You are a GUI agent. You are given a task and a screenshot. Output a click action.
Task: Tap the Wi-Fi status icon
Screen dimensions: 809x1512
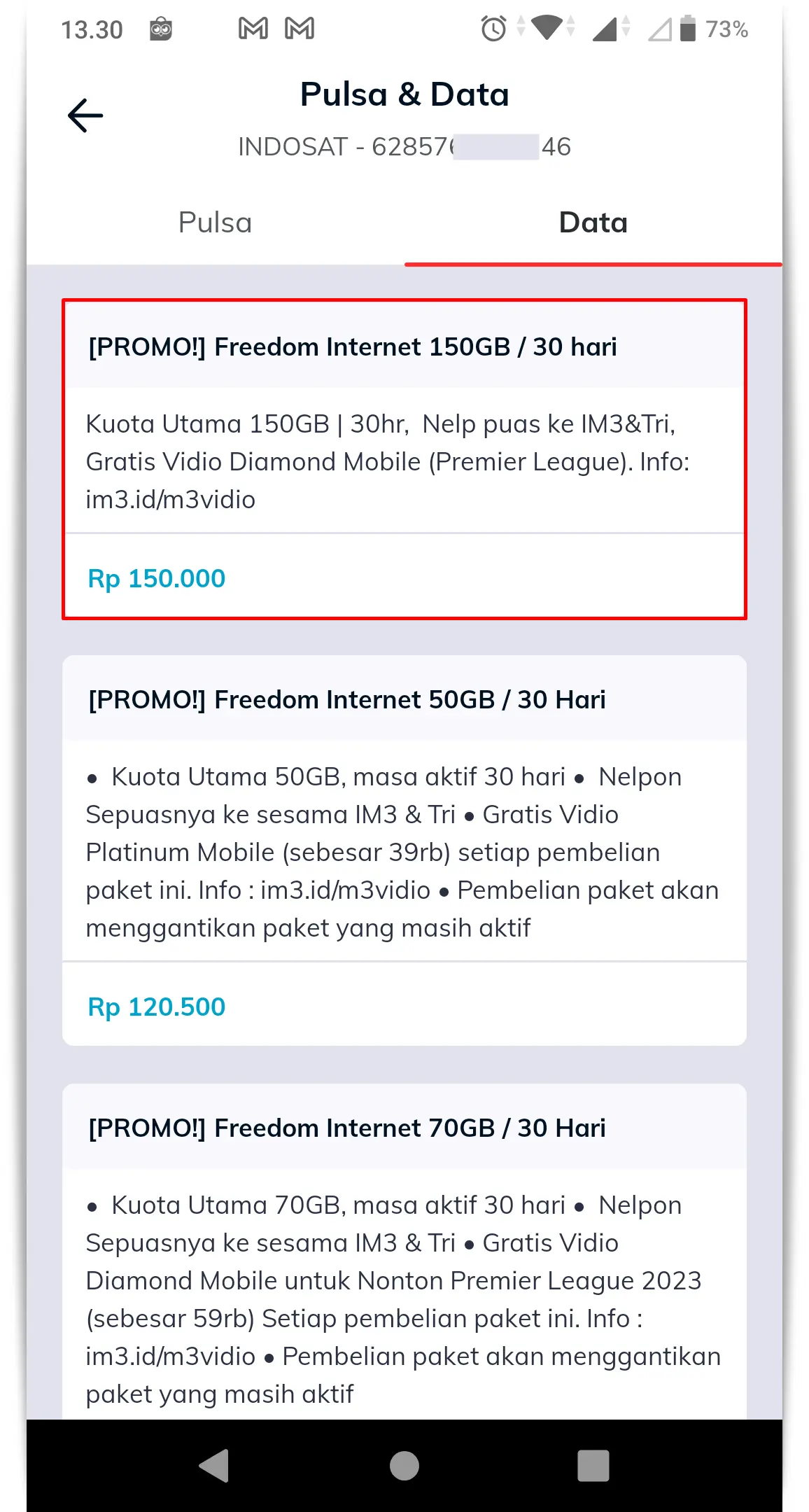pos(547,28)
